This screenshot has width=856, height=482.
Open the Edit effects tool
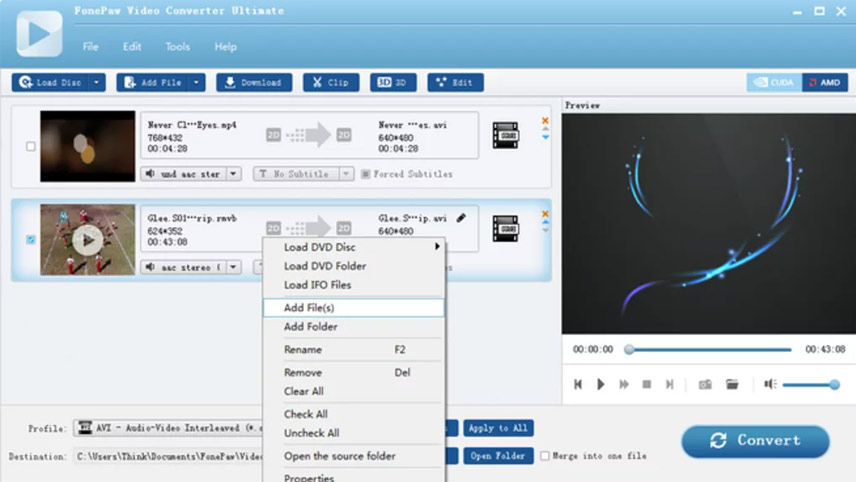[x=455, y=82]
